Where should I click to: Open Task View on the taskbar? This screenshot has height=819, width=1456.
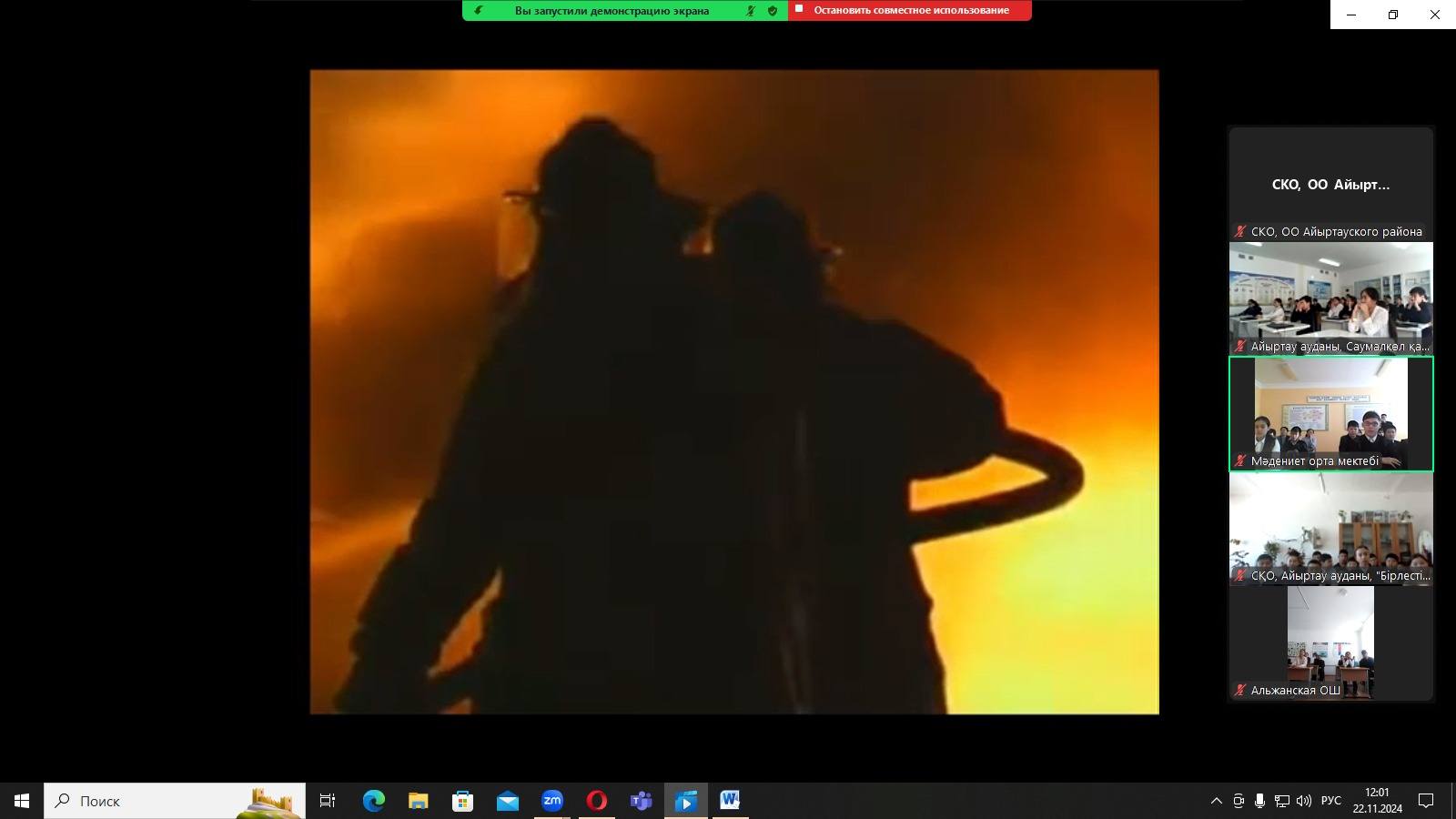coord(328,801)
